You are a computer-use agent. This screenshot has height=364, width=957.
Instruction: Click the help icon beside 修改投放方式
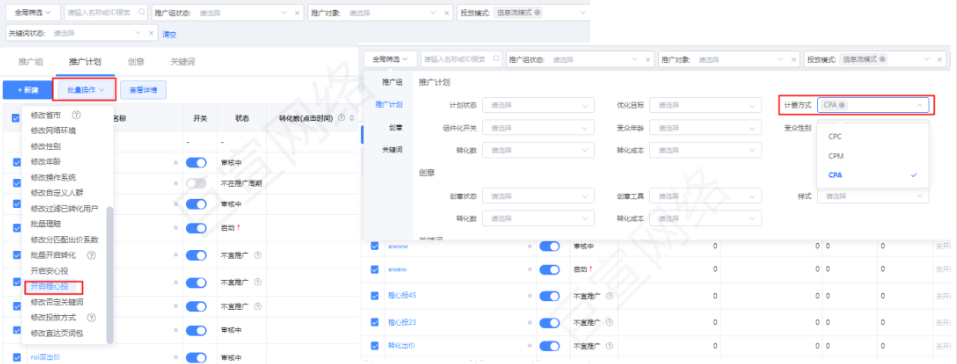(92, 318)
